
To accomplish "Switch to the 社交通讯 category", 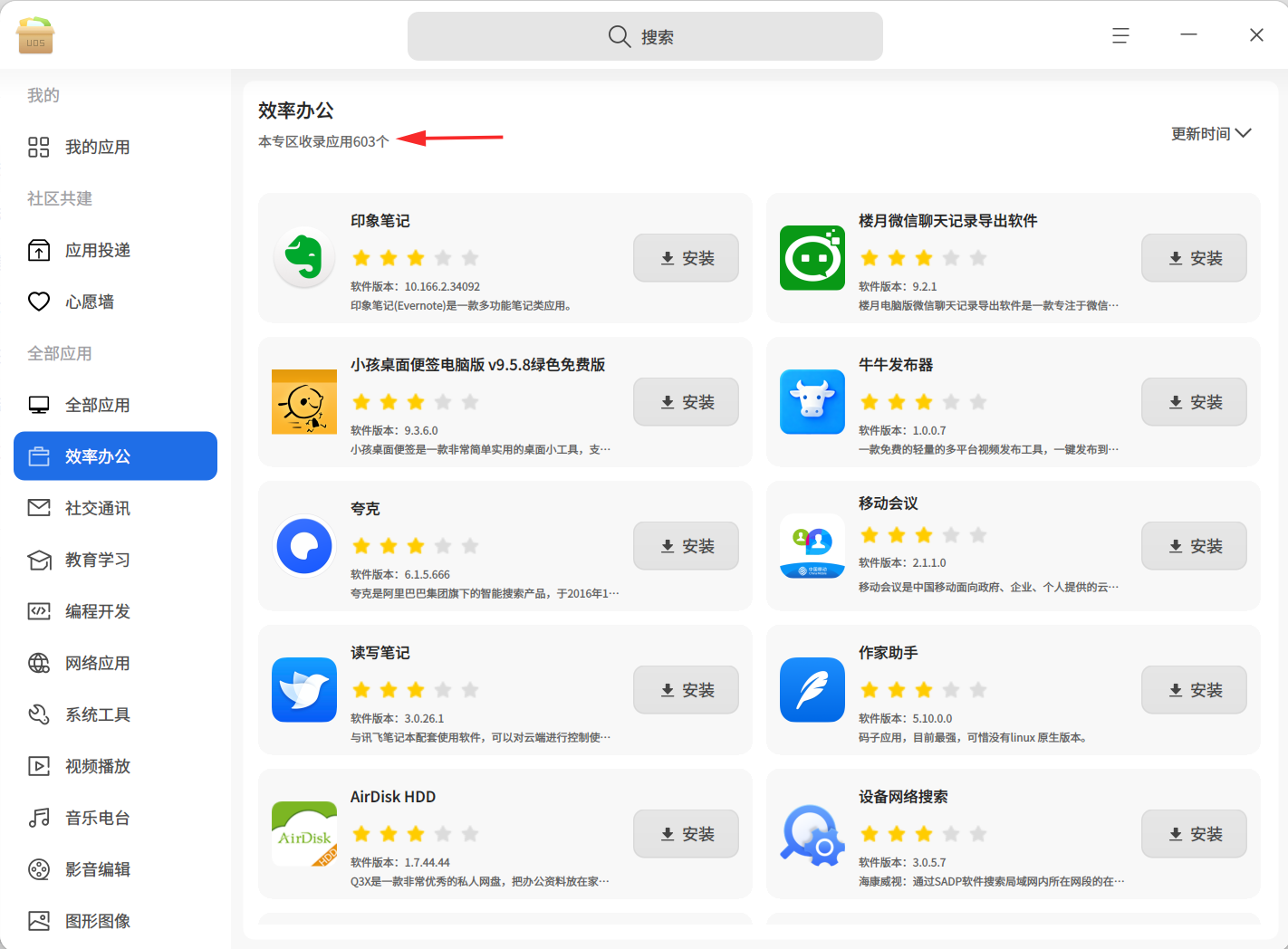I will (115, 508).
